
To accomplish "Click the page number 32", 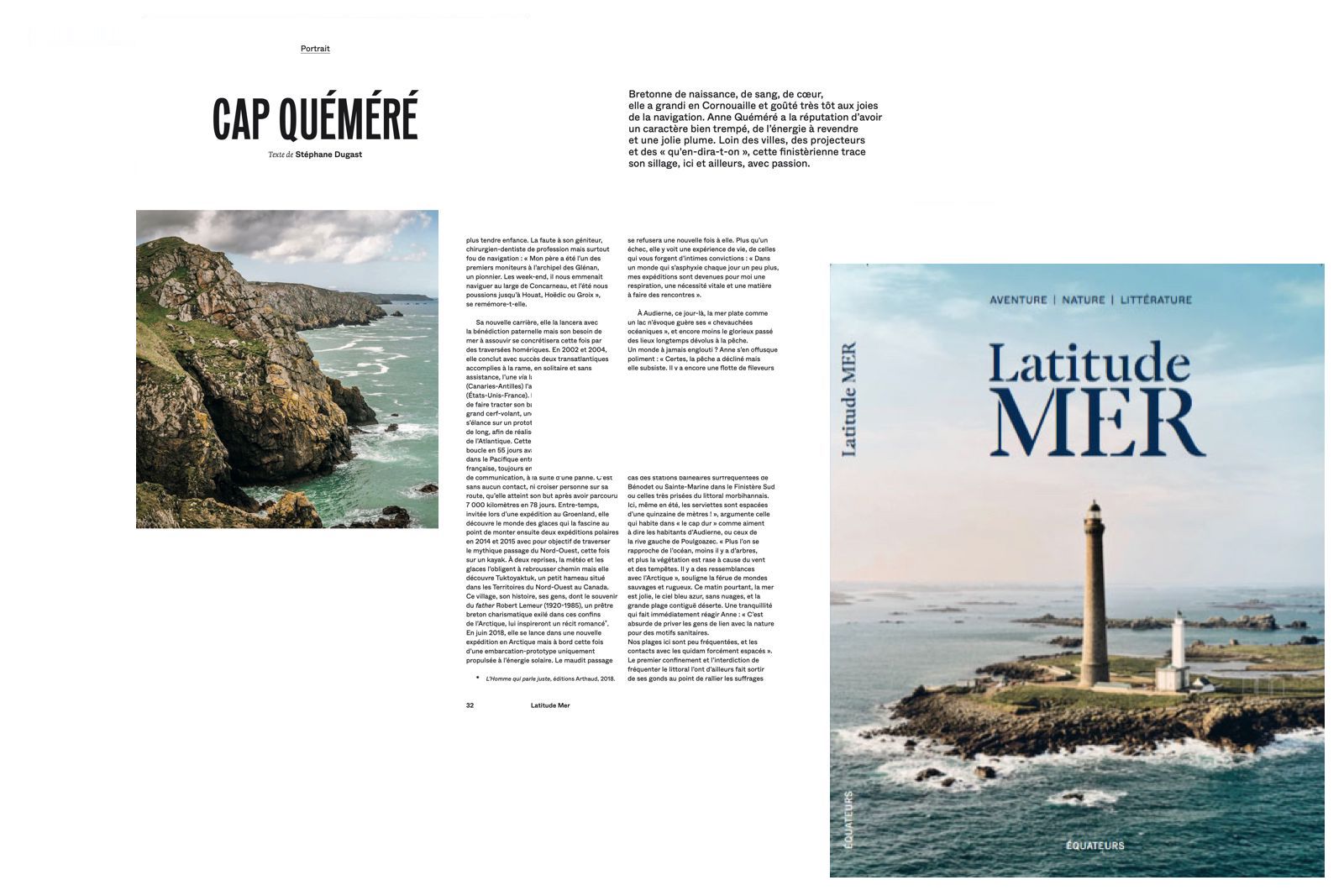I will coord(470,705).
